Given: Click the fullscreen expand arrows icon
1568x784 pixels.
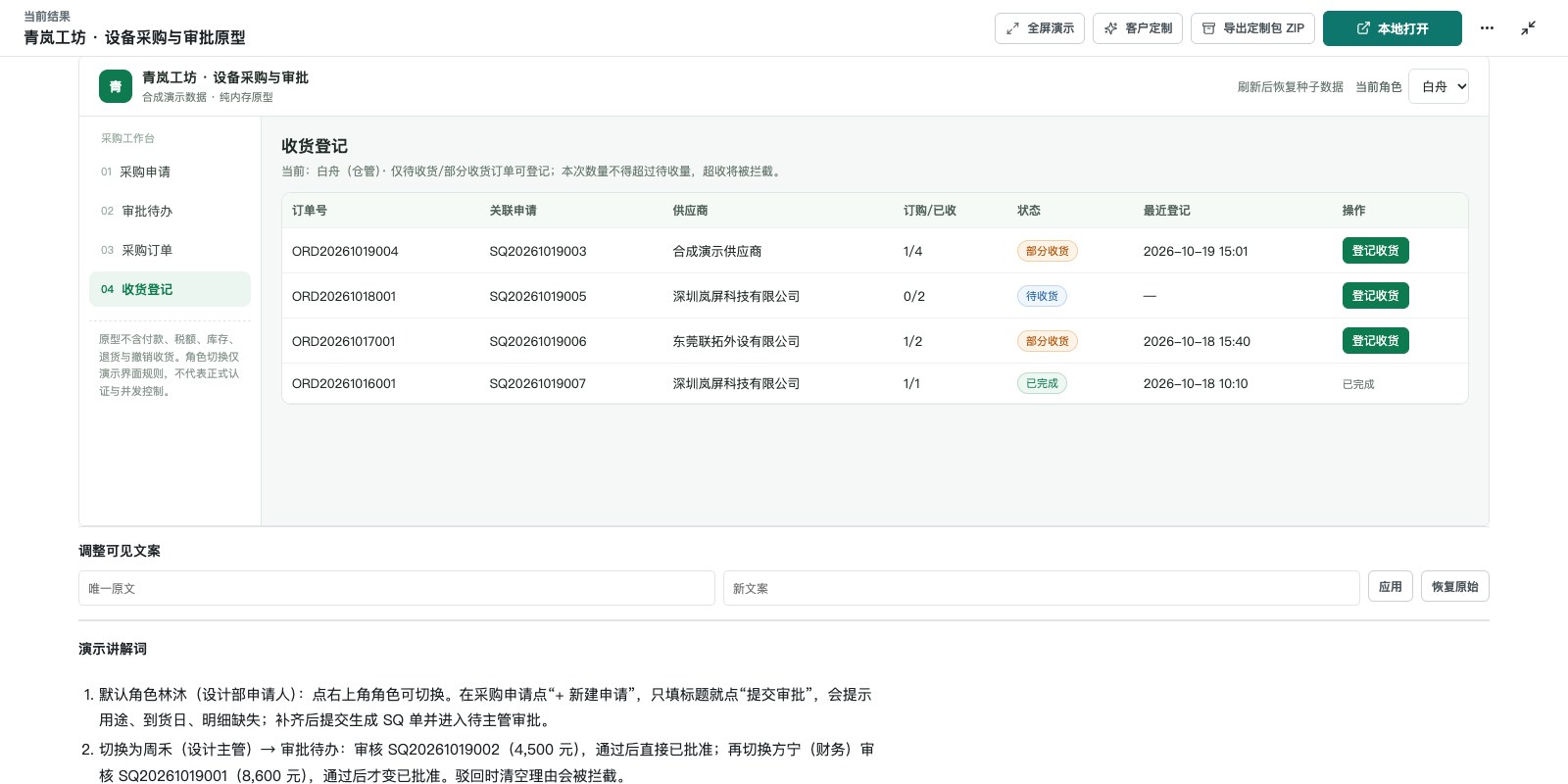Looking at the screenshot, I should pyautogui.click(x=1012, y=28).
